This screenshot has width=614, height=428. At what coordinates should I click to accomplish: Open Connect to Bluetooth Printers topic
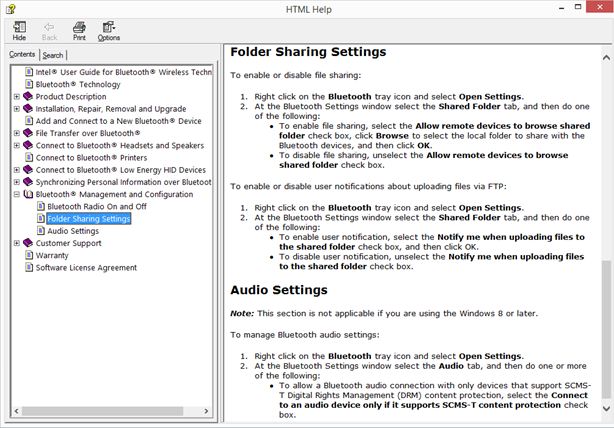coord(91,157)
